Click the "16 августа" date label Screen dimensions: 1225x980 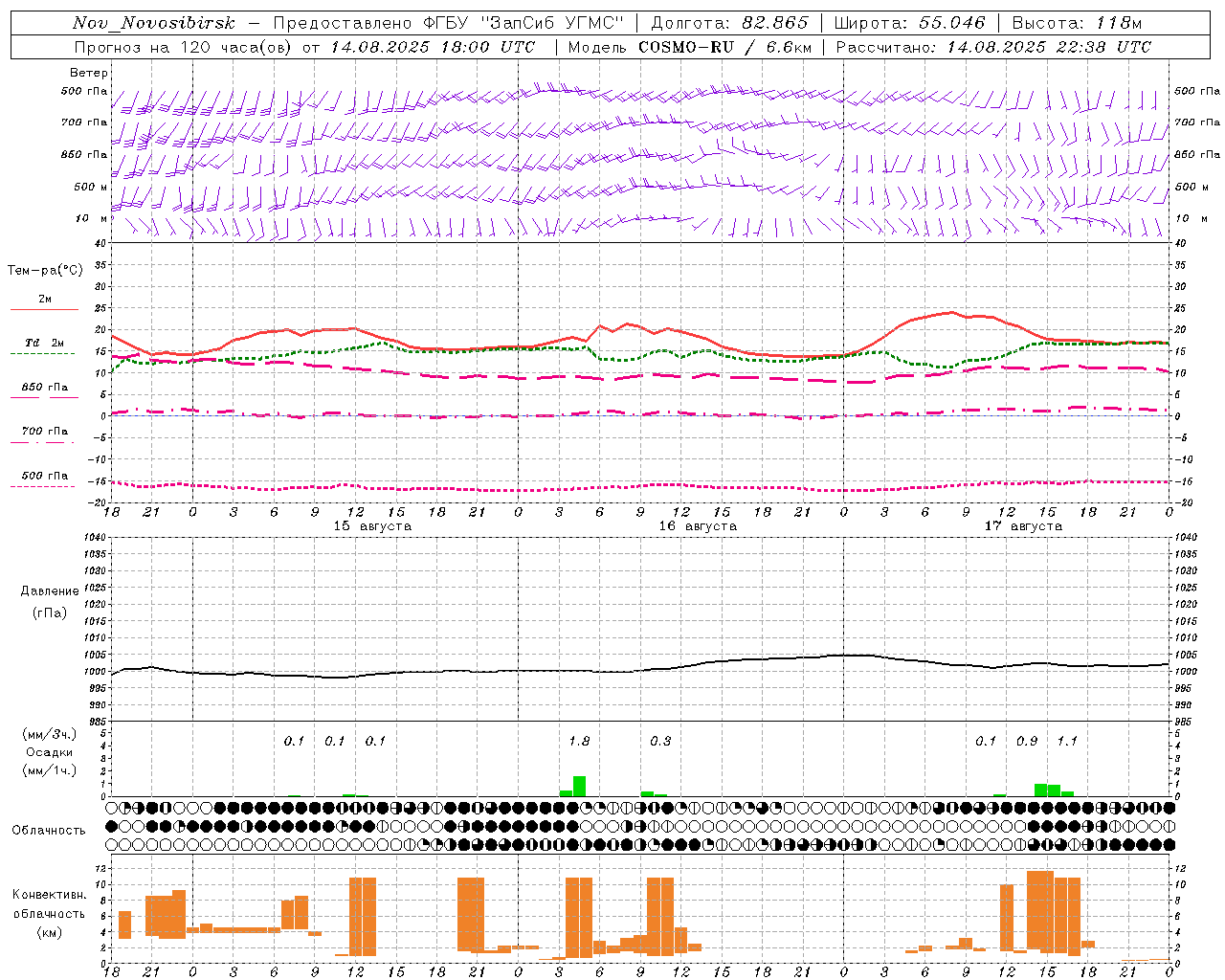click(x=698, y=526)
